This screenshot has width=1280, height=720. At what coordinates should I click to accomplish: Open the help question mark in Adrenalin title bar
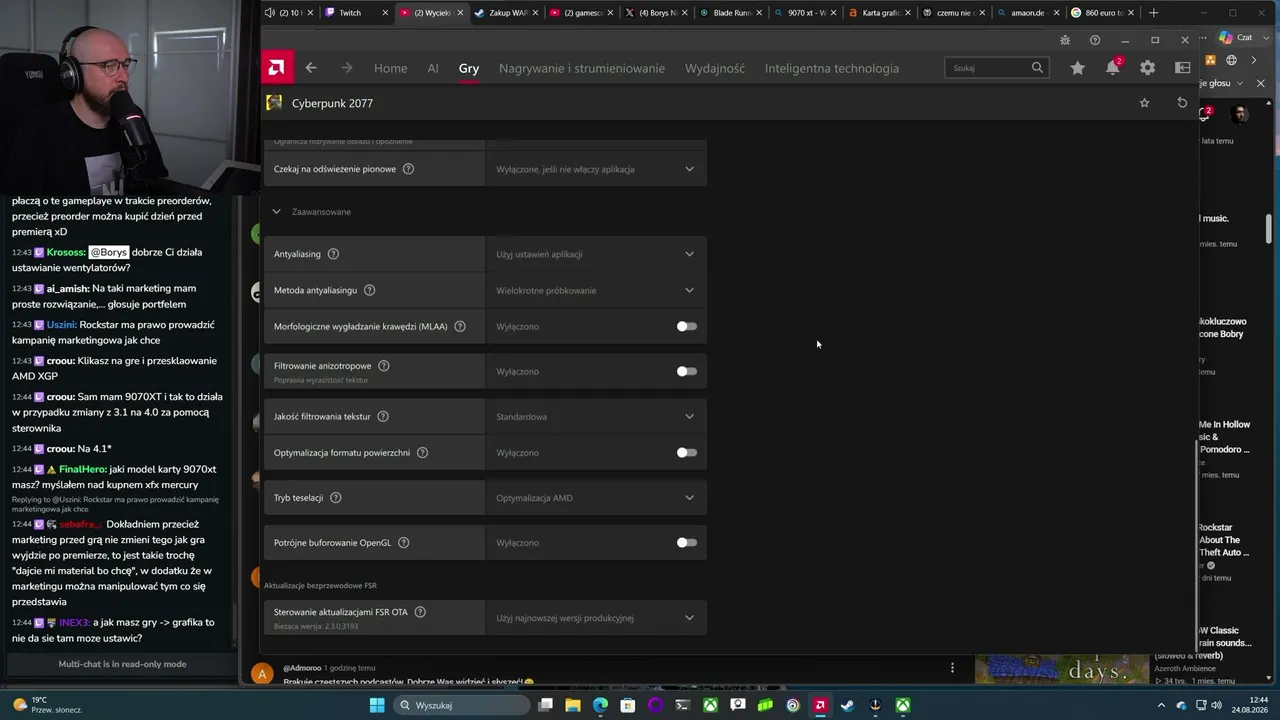[1095, 40]
